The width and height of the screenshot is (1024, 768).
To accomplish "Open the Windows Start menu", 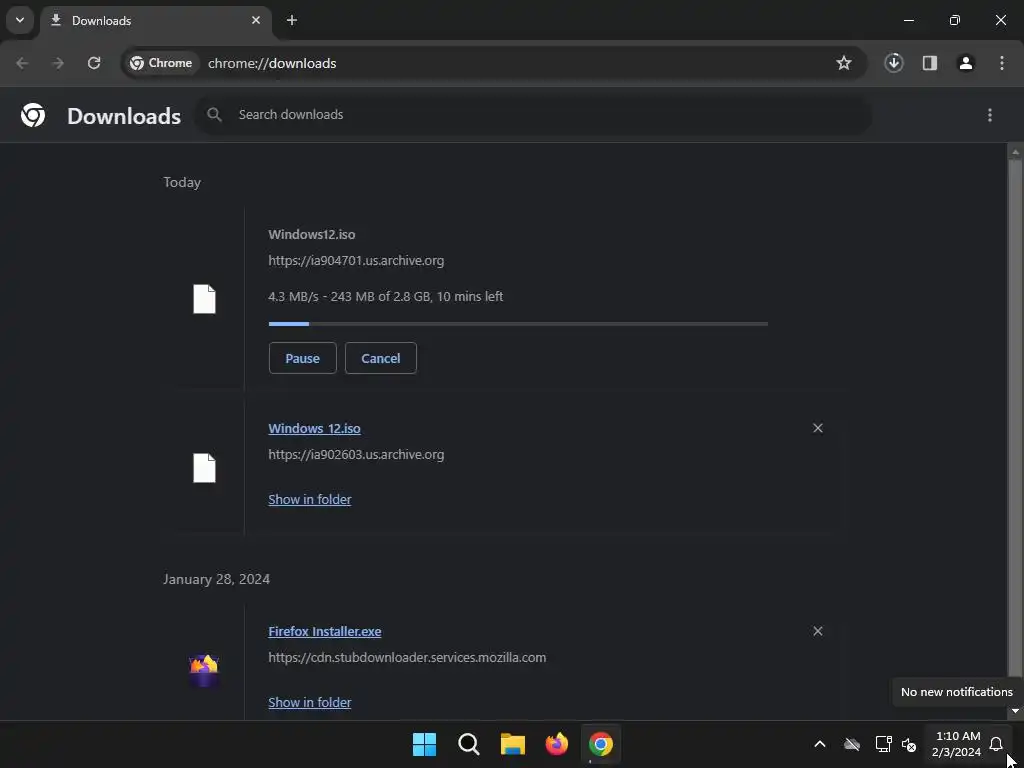I will tap(424, 744).
